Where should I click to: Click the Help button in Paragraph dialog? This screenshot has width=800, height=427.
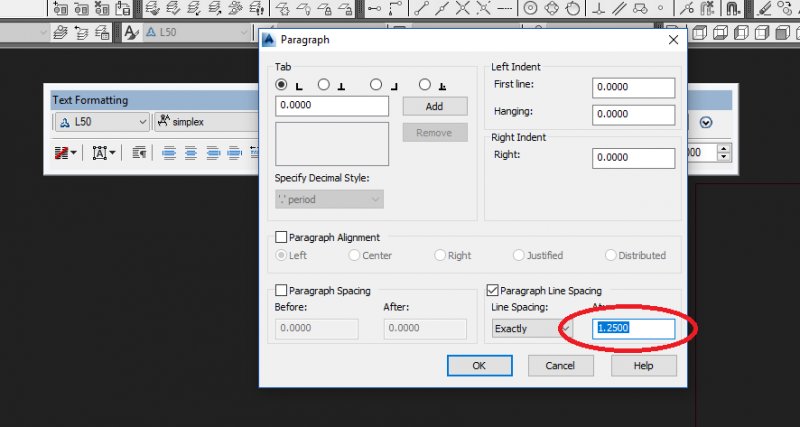coord(643,365)
